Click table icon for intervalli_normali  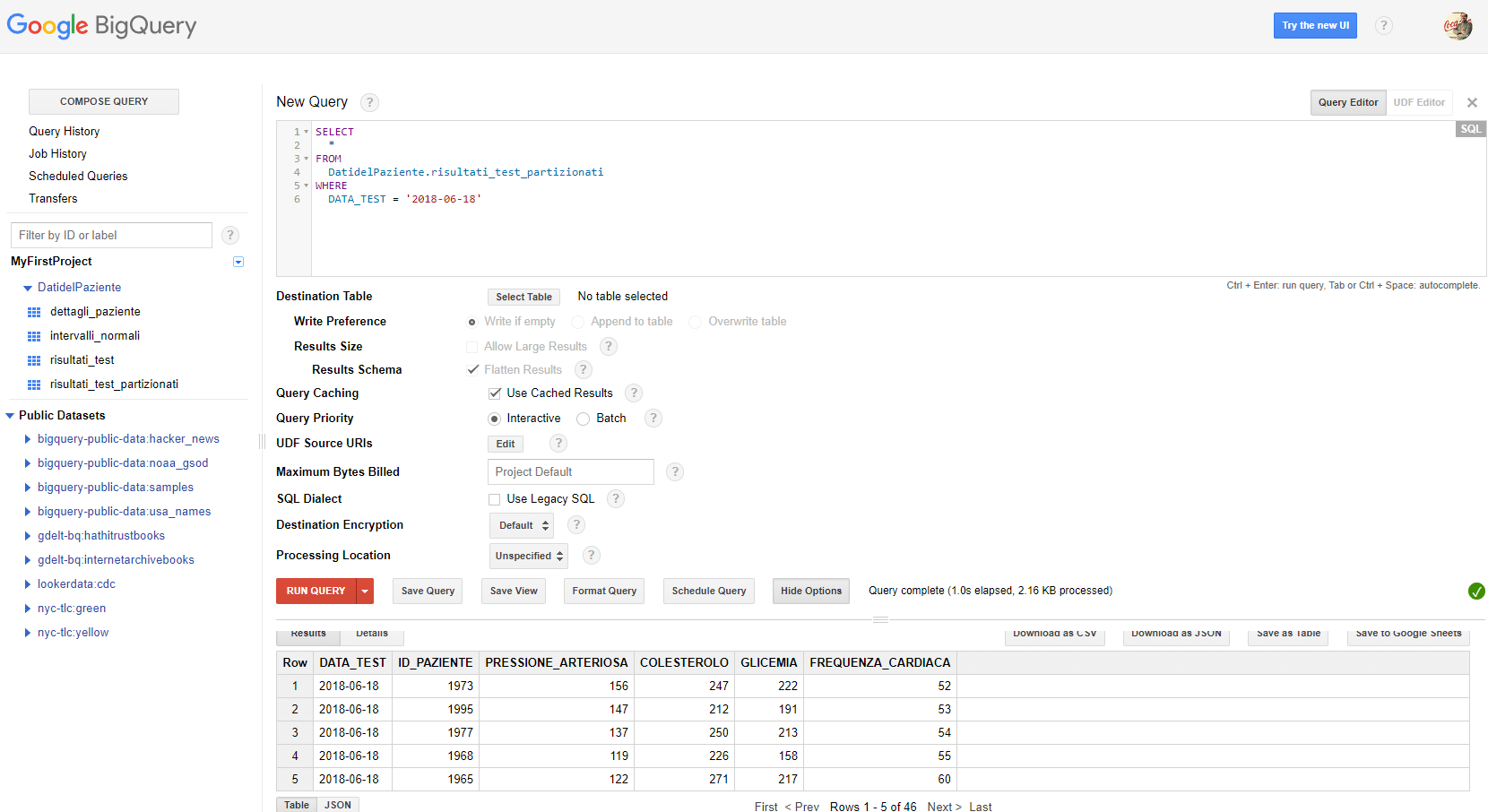[x=34, y=336]
